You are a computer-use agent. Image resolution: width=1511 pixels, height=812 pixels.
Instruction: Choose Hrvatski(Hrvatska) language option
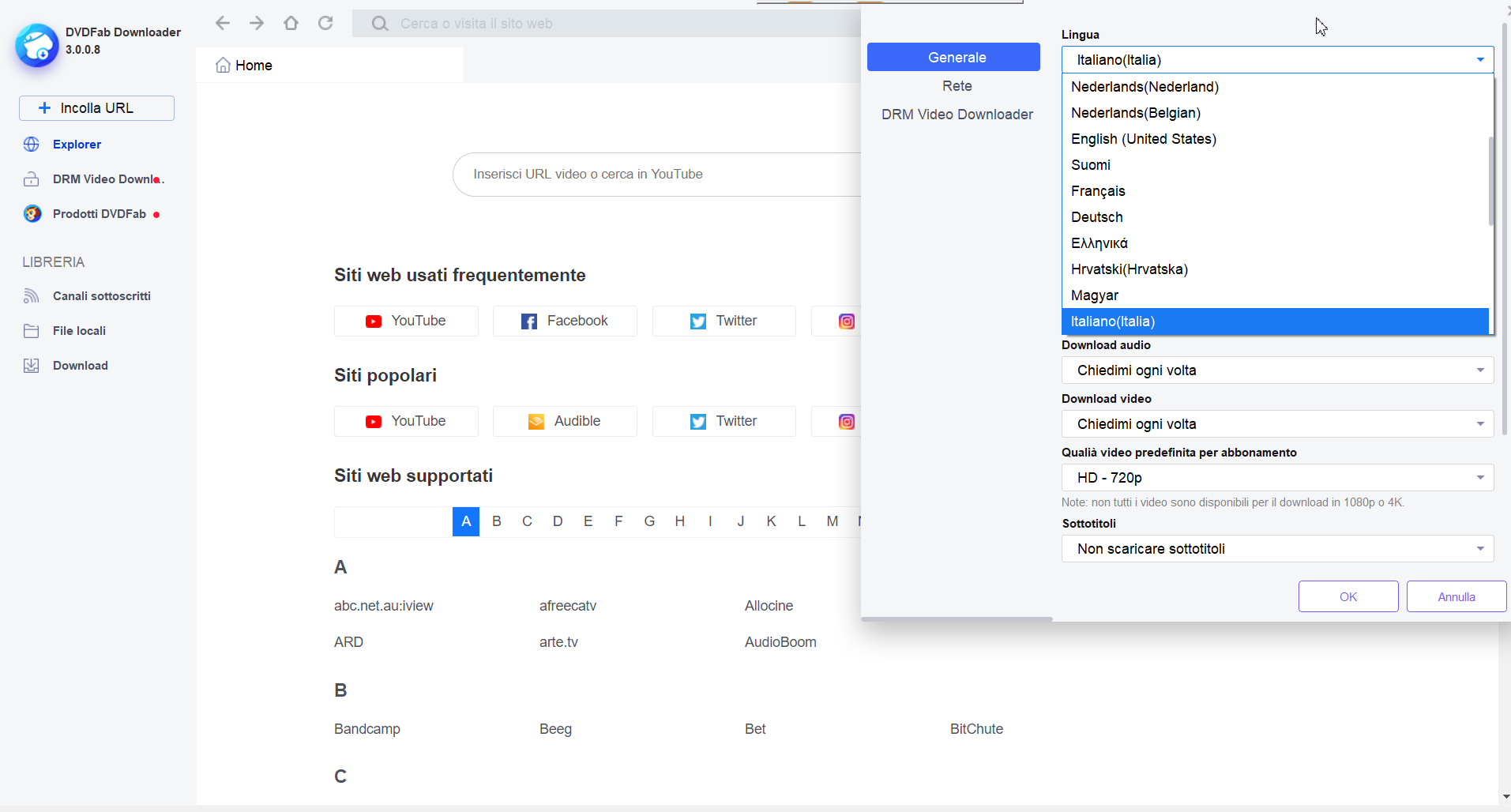pos(1275,269)
